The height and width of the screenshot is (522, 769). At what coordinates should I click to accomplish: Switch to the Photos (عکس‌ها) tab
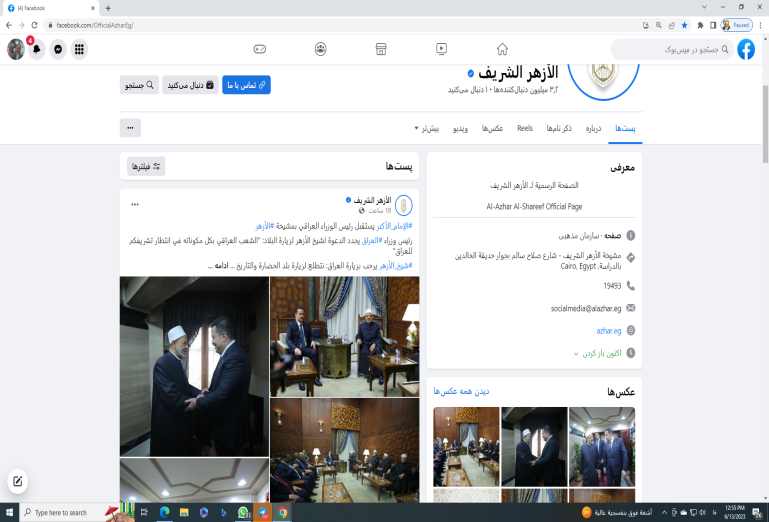pos(492,129)
